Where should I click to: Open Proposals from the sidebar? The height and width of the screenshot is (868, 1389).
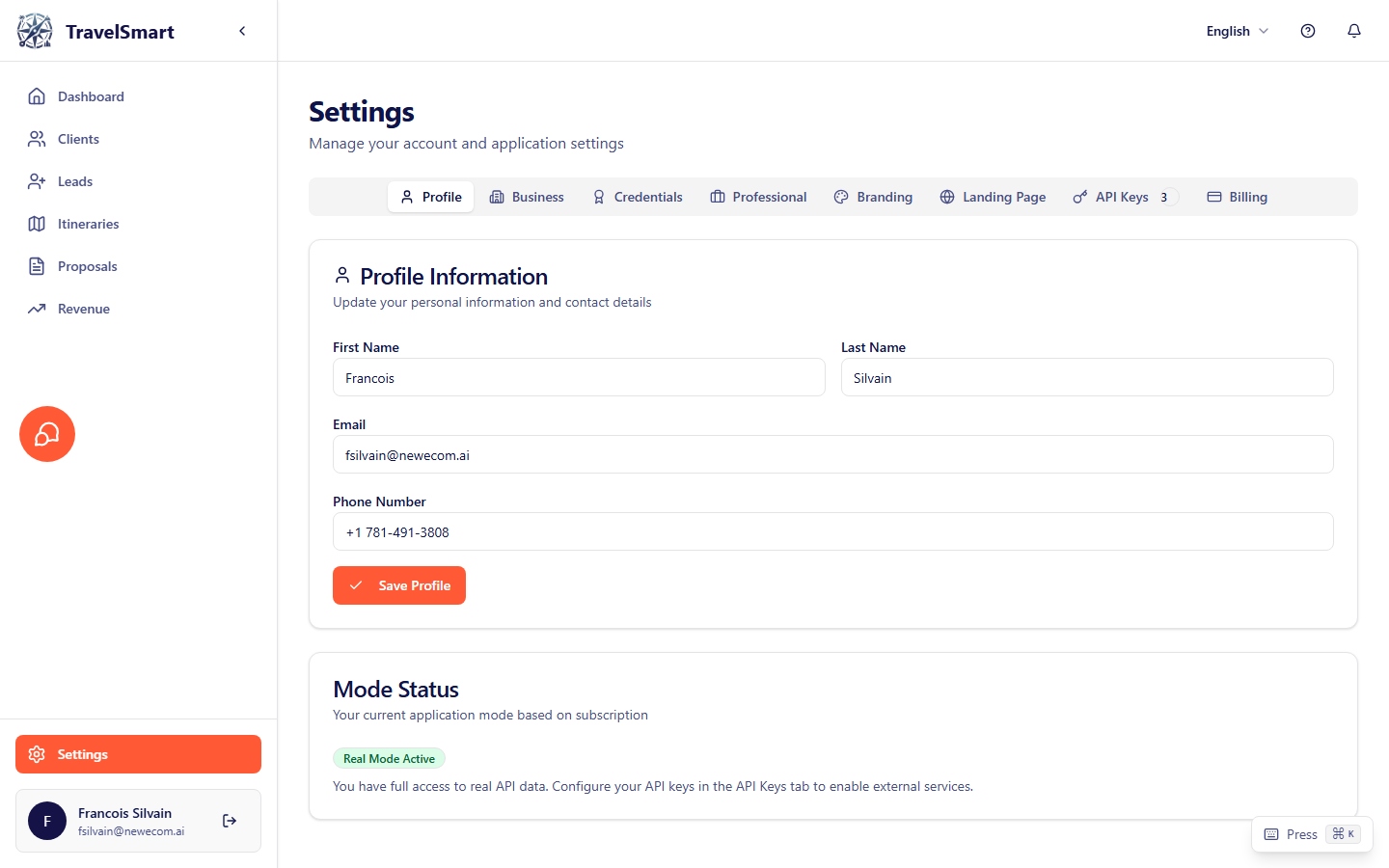coord(85,265)
